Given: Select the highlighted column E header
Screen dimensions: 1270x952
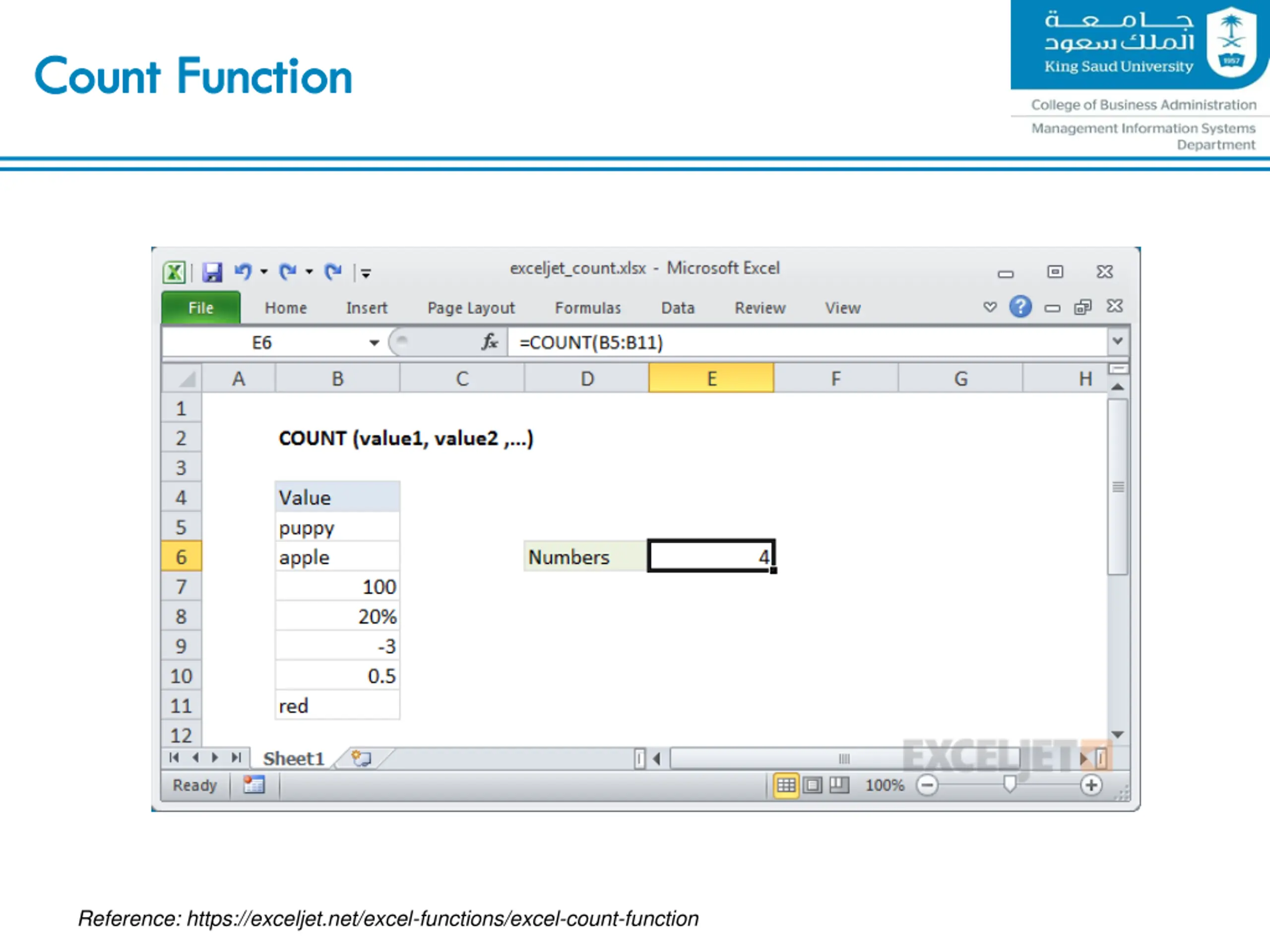Looking at the screenshot, I should click(711, 379).
